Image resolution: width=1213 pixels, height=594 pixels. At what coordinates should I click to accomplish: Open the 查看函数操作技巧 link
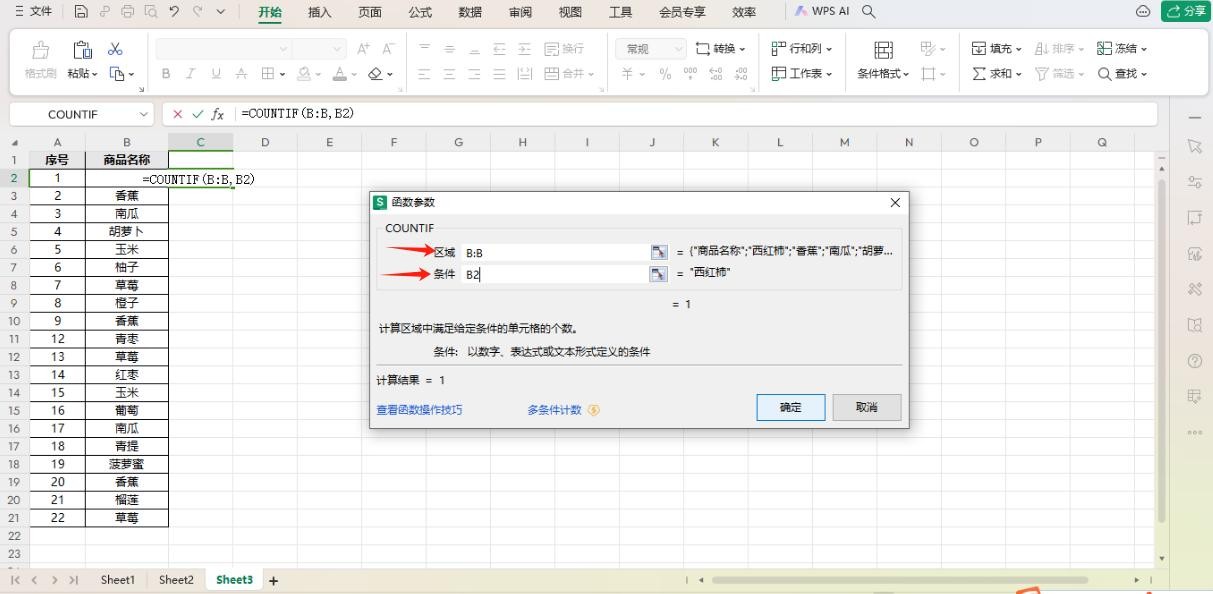(419, 410)
